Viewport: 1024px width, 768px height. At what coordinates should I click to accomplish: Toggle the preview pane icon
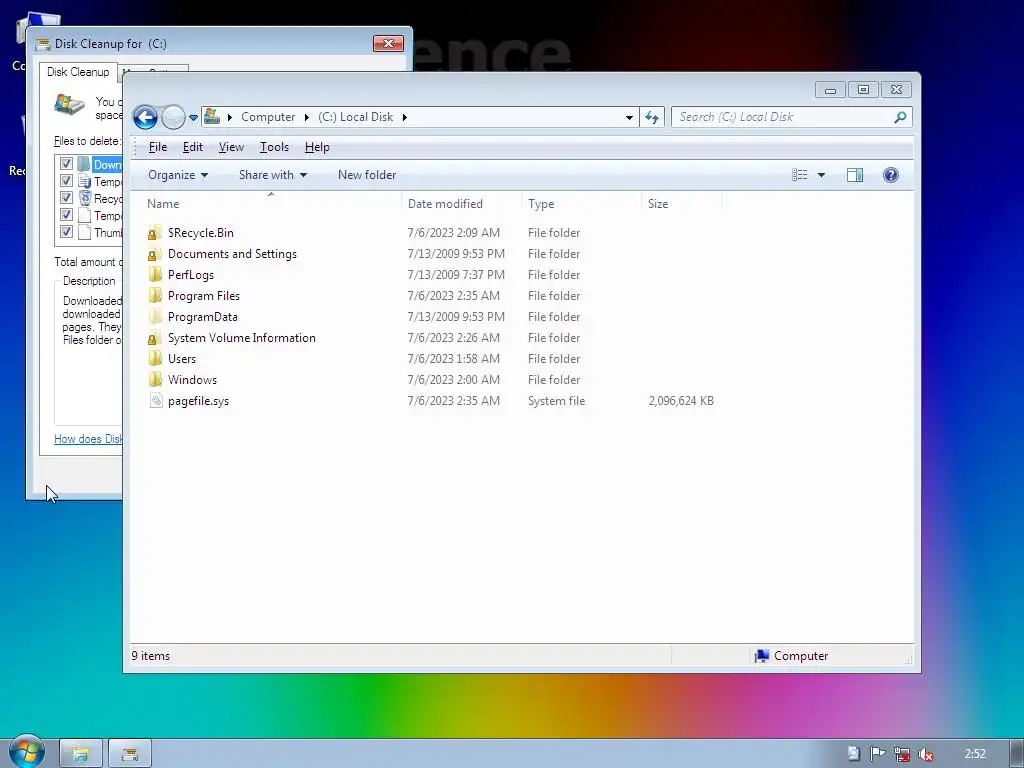(854, 175)
